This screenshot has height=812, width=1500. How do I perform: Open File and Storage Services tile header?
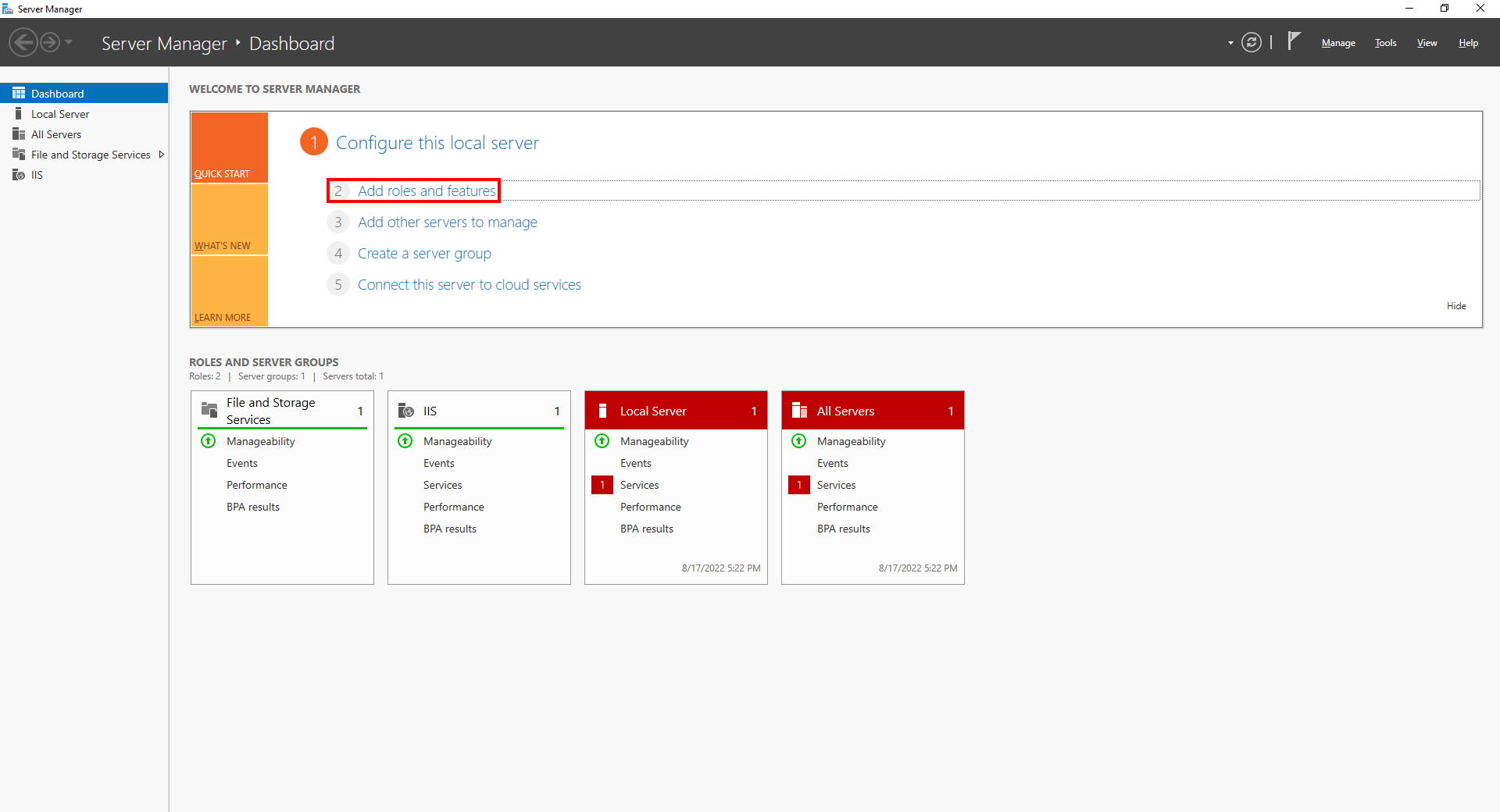(282, 411)
